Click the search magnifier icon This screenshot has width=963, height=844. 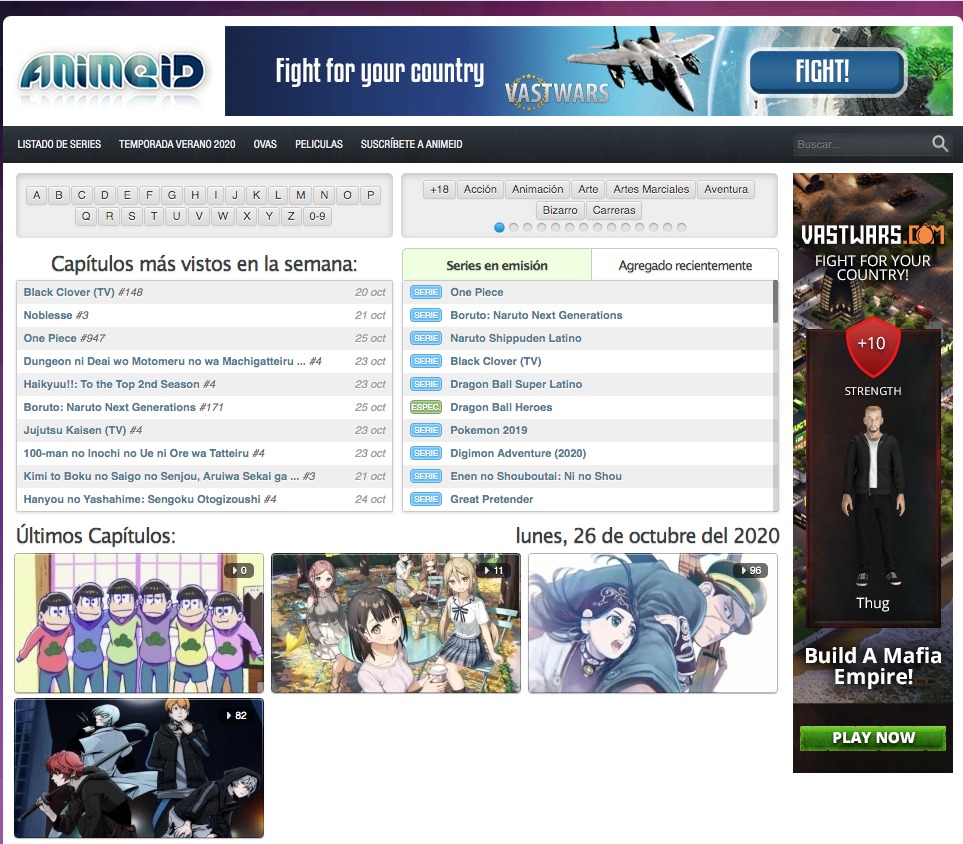tap(940, 144)
